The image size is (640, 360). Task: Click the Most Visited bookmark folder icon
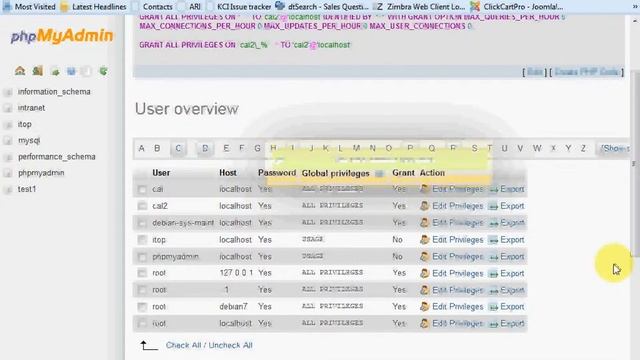[x=7, y=6]
